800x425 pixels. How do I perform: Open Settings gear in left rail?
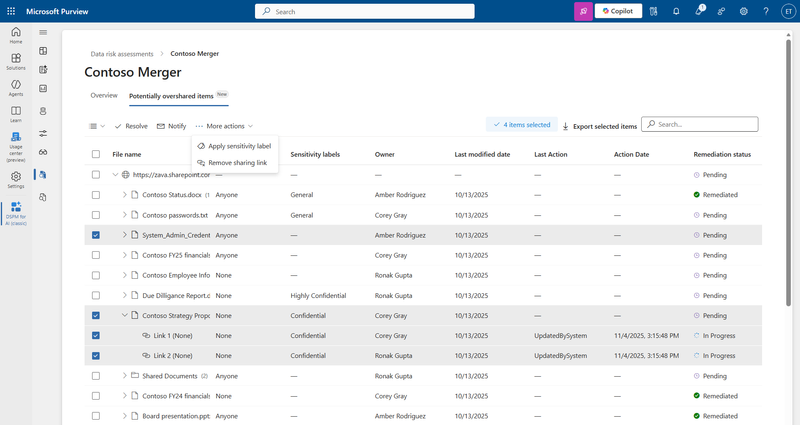16,180
